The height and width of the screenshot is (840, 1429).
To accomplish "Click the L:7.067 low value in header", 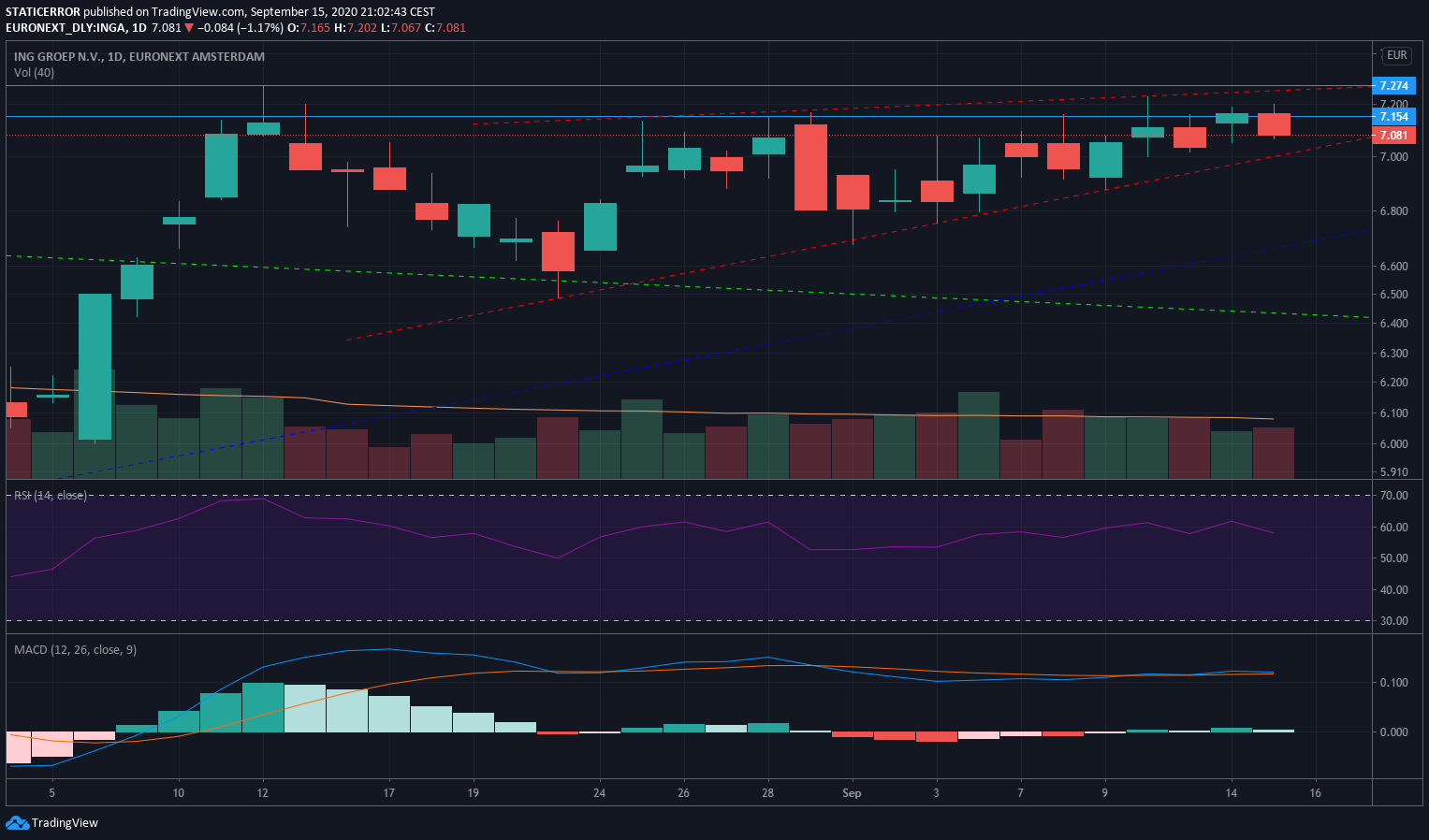I will pyautogui.click(x=401, y=28).
